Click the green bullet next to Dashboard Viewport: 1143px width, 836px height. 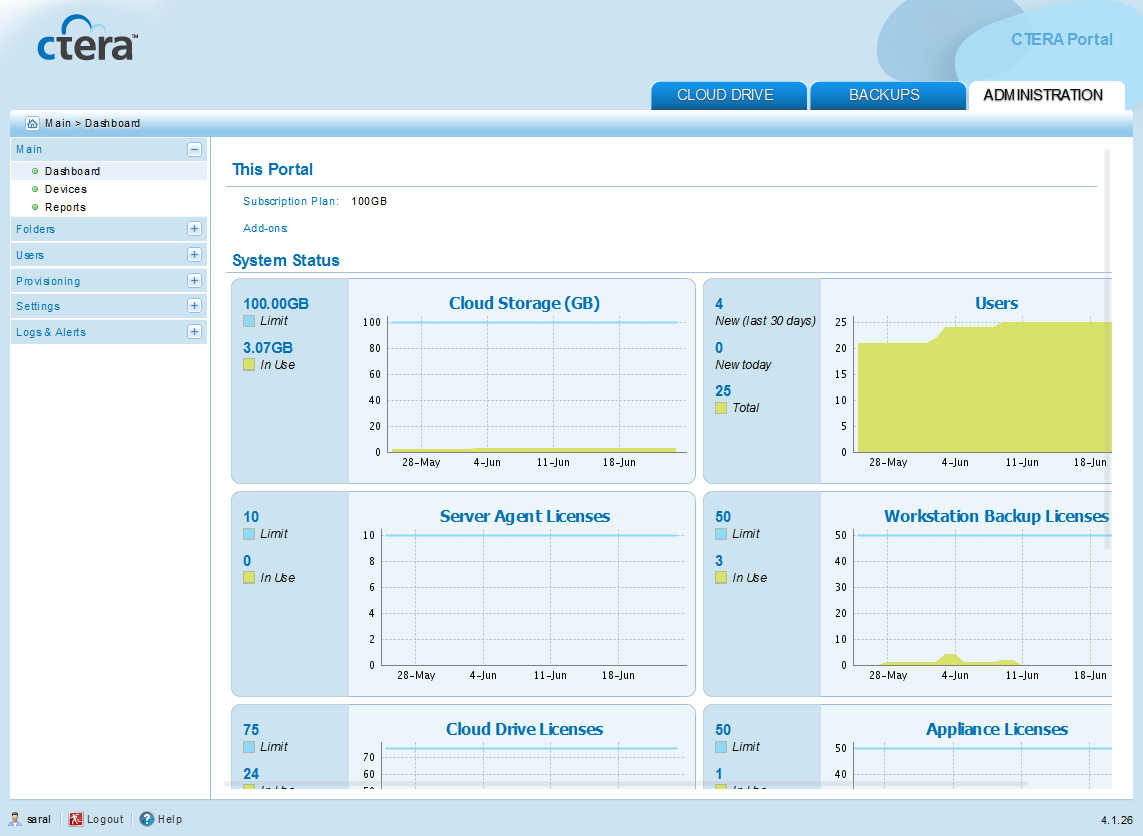coord(35,171)
